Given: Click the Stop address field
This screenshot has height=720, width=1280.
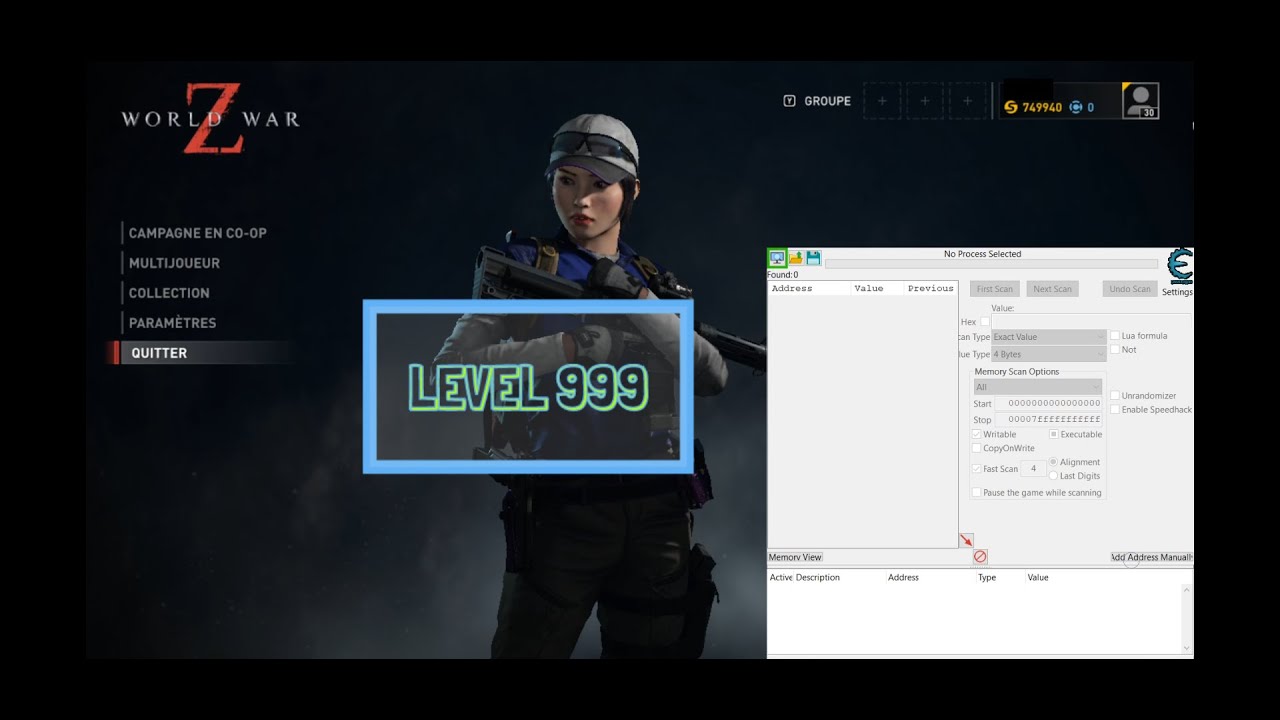Looking at the screenshot, I should (x=1048, y=419).
